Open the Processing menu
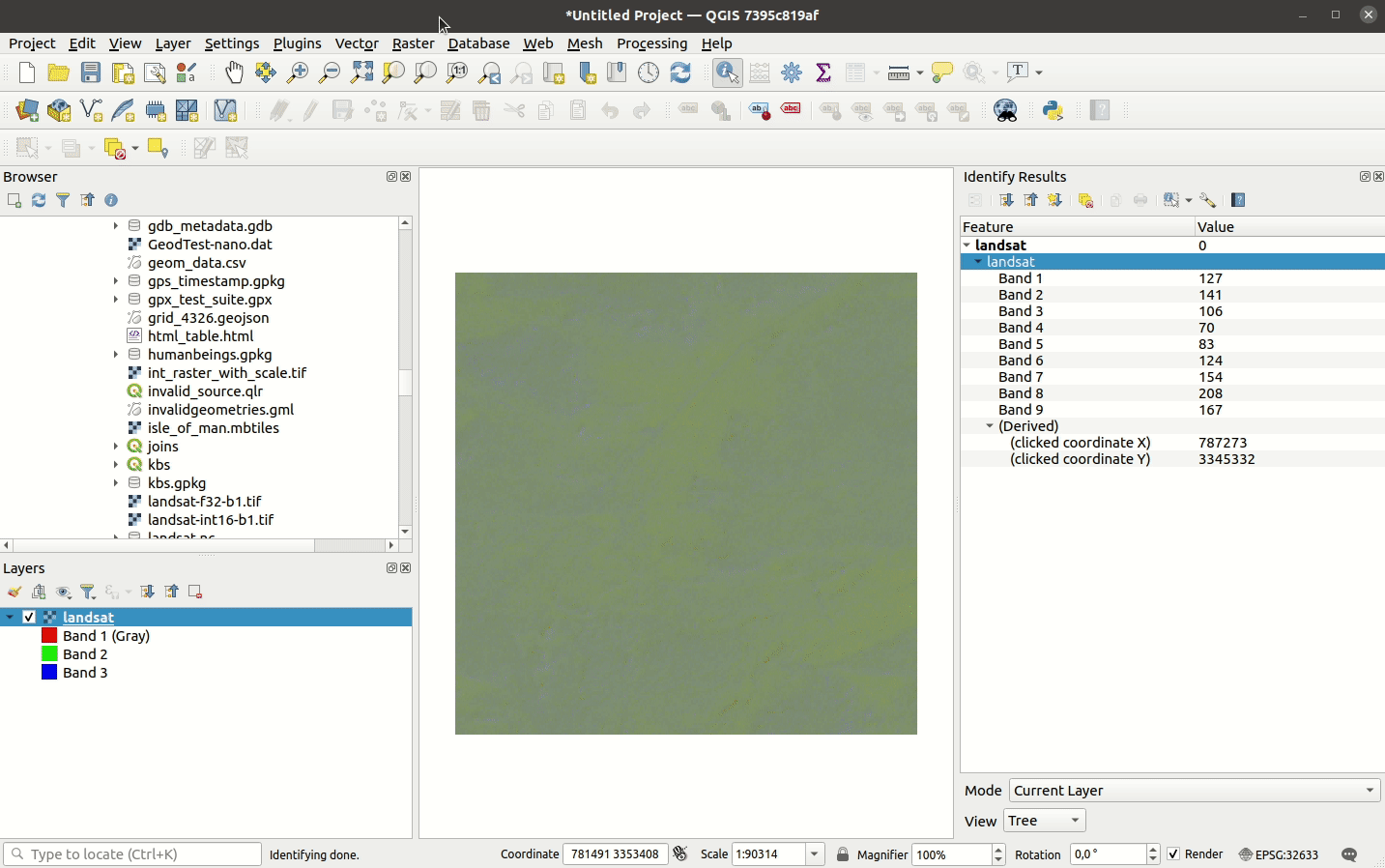 [651, 43]
